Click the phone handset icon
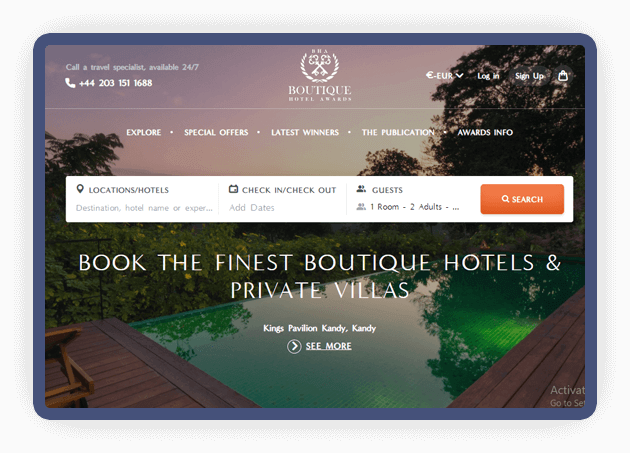Viewport: 630px width, 453px height. [x=70, y=83]
